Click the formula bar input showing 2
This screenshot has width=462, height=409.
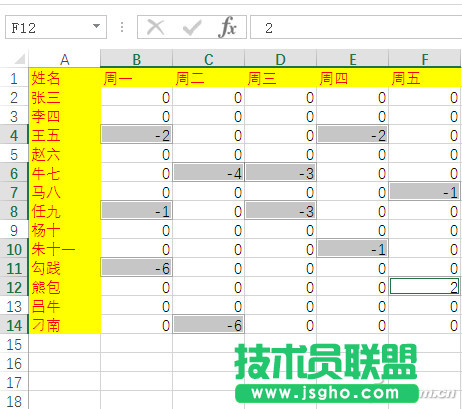pos(356,27)
